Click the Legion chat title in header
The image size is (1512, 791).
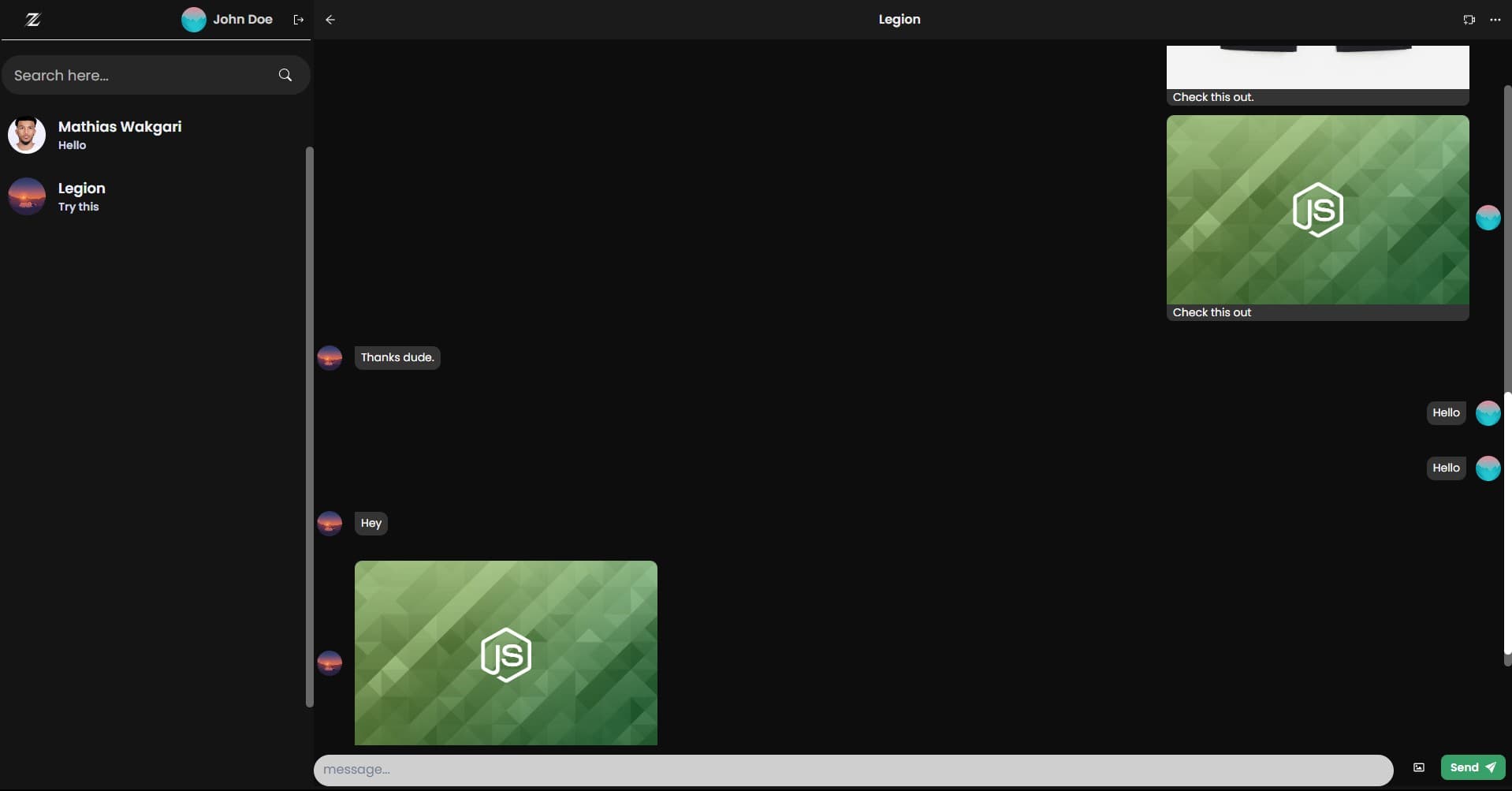point(899,20)
